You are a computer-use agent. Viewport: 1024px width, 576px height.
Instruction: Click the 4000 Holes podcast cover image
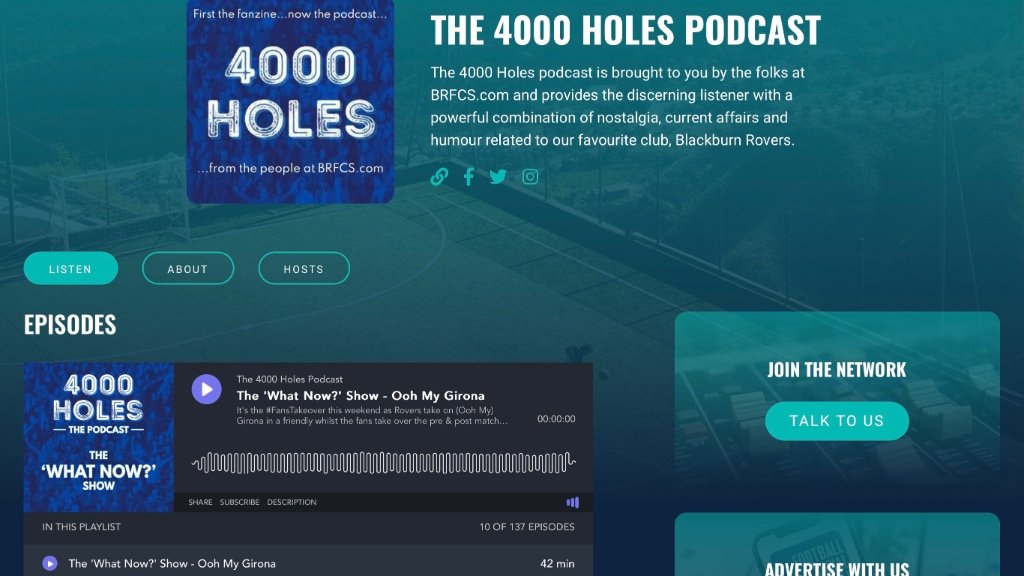click(x=290, y=100)
